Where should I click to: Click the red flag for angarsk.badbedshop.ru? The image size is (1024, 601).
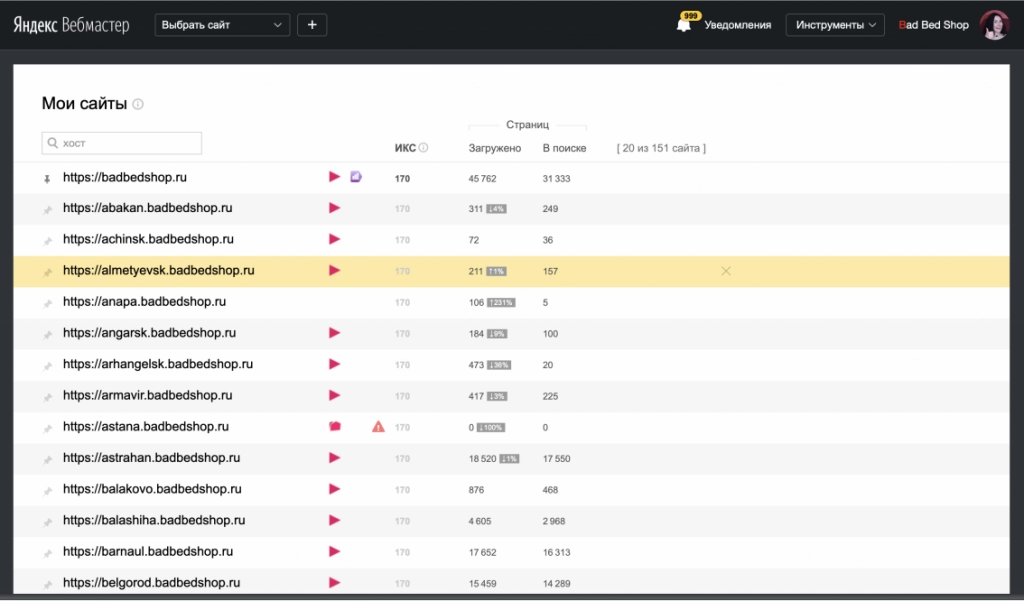coord(334,333)
